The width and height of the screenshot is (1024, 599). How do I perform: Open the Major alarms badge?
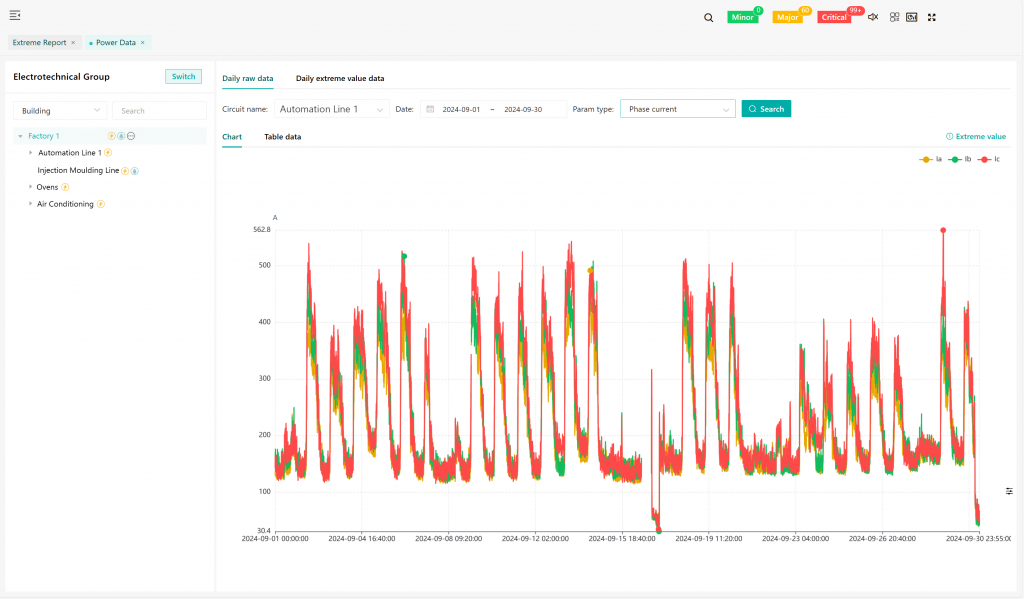787,17
